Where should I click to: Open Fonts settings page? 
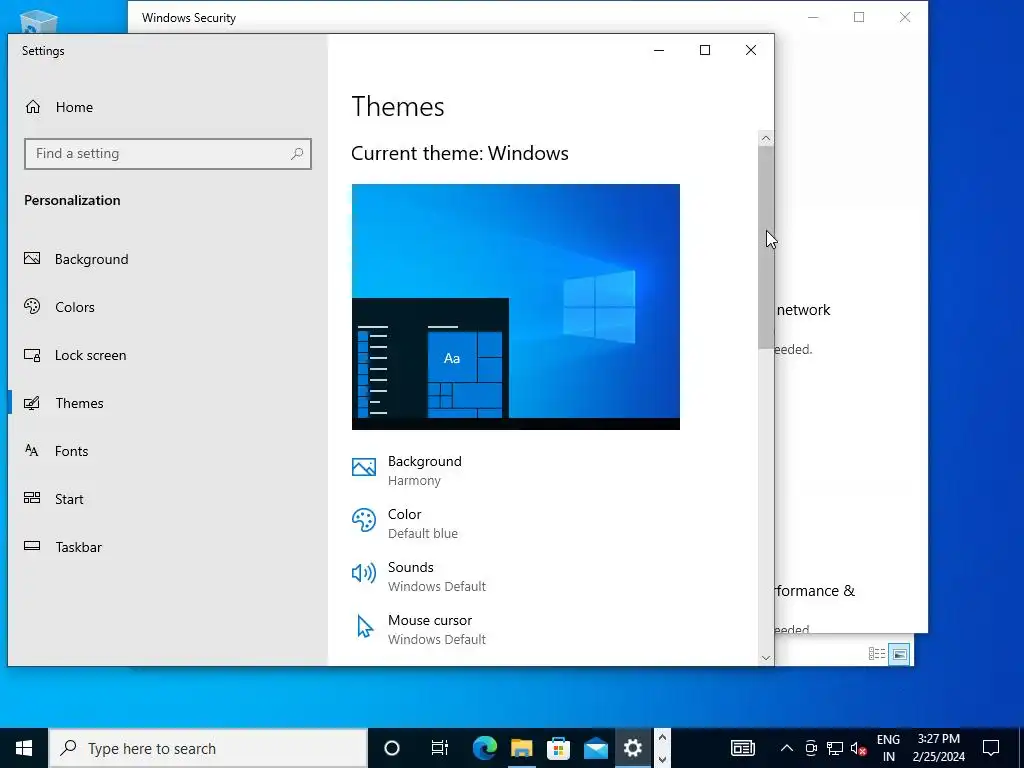[x=56, y=451]
